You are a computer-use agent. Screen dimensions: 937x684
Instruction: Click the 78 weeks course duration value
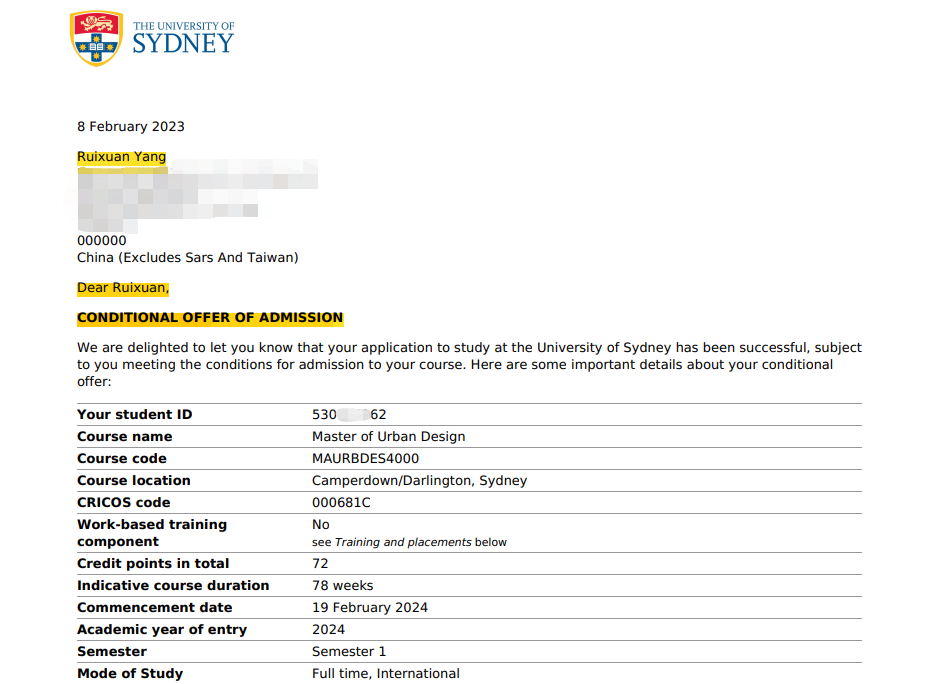342,586
